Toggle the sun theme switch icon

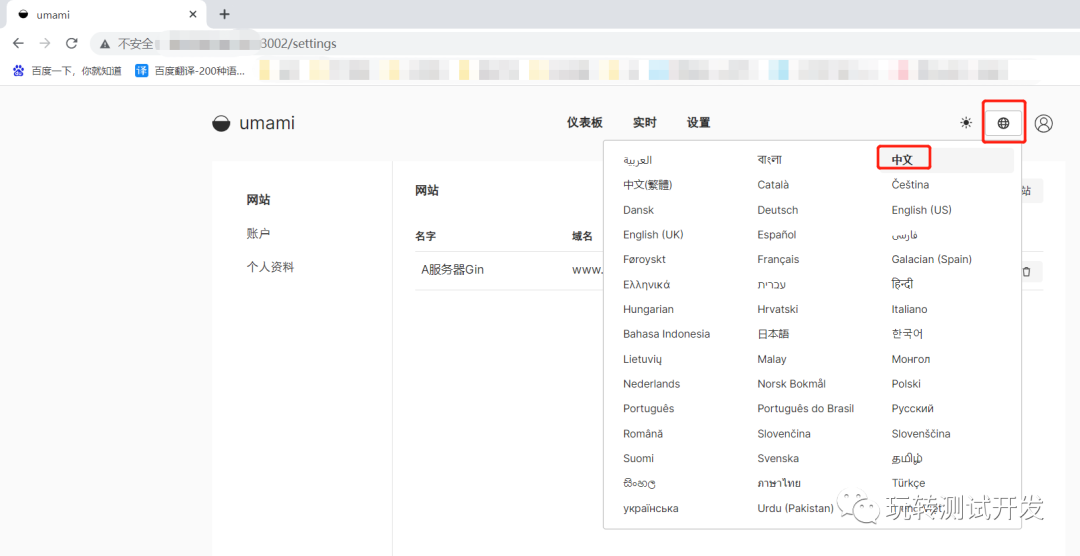(x=966, y=123)
